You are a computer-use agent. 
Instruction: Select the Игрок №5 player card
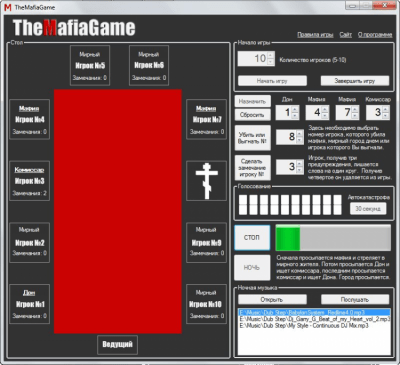tap(90, 66)
